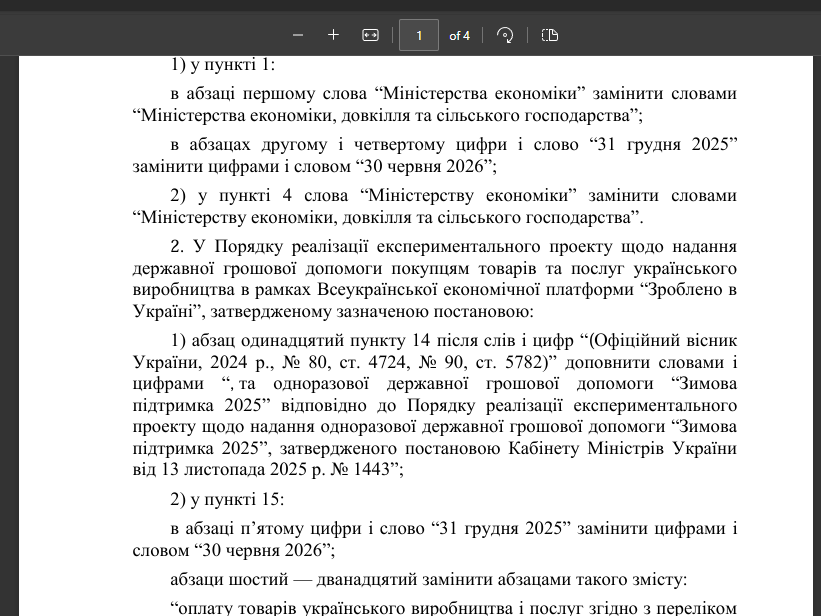
Task: Zoom in with the plus icon
Action: [333, 35]
